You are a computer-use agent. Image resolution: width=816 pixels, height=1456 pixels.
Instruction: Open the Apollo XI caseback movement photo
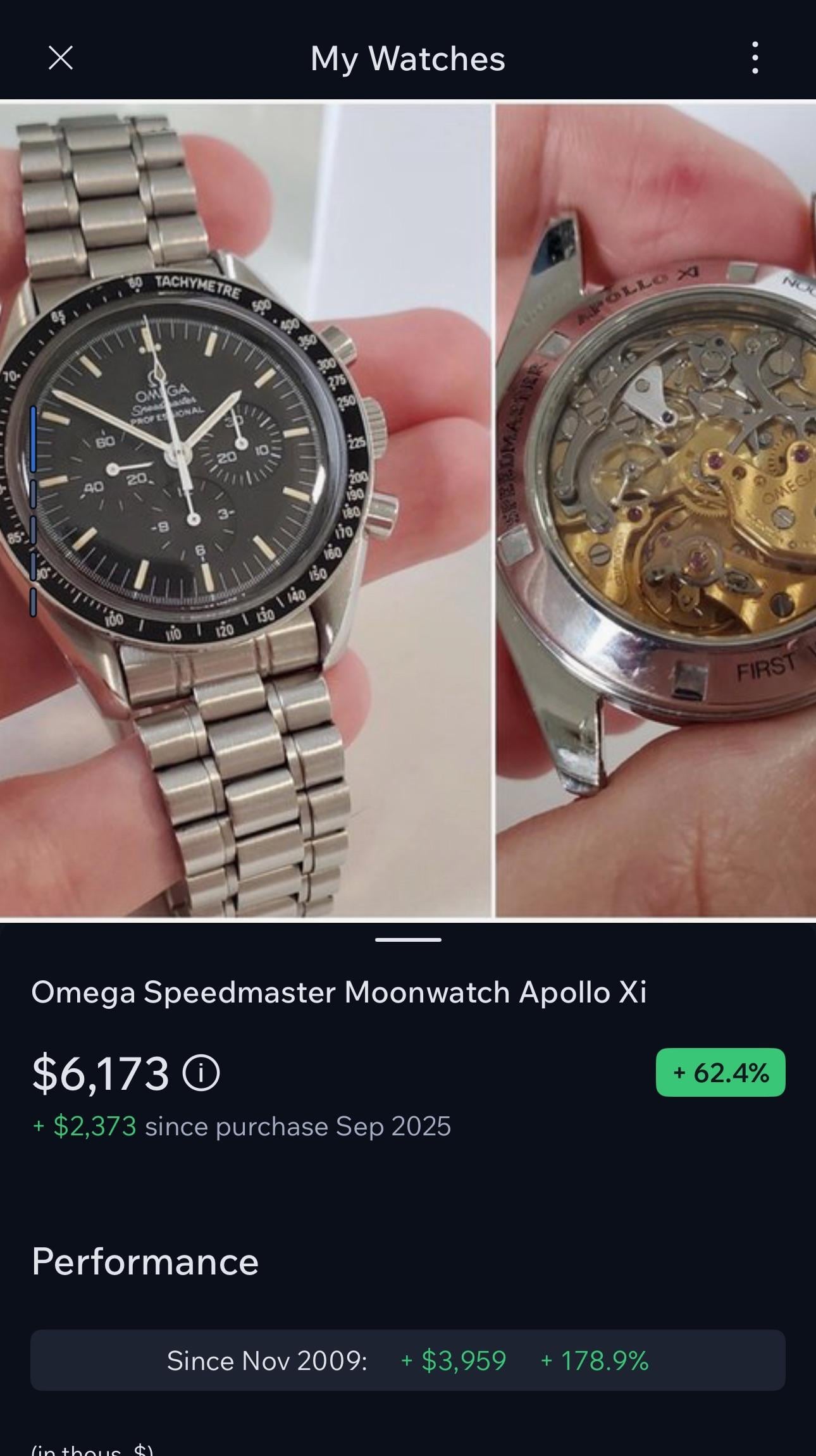click(x=656, y=510)
